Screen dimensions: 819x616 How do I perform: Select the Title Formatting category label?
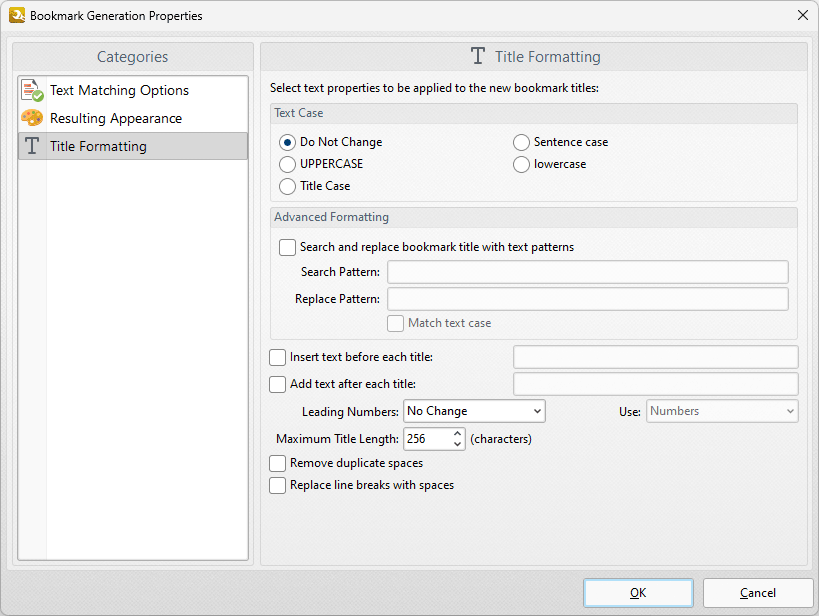coord(98,146)
